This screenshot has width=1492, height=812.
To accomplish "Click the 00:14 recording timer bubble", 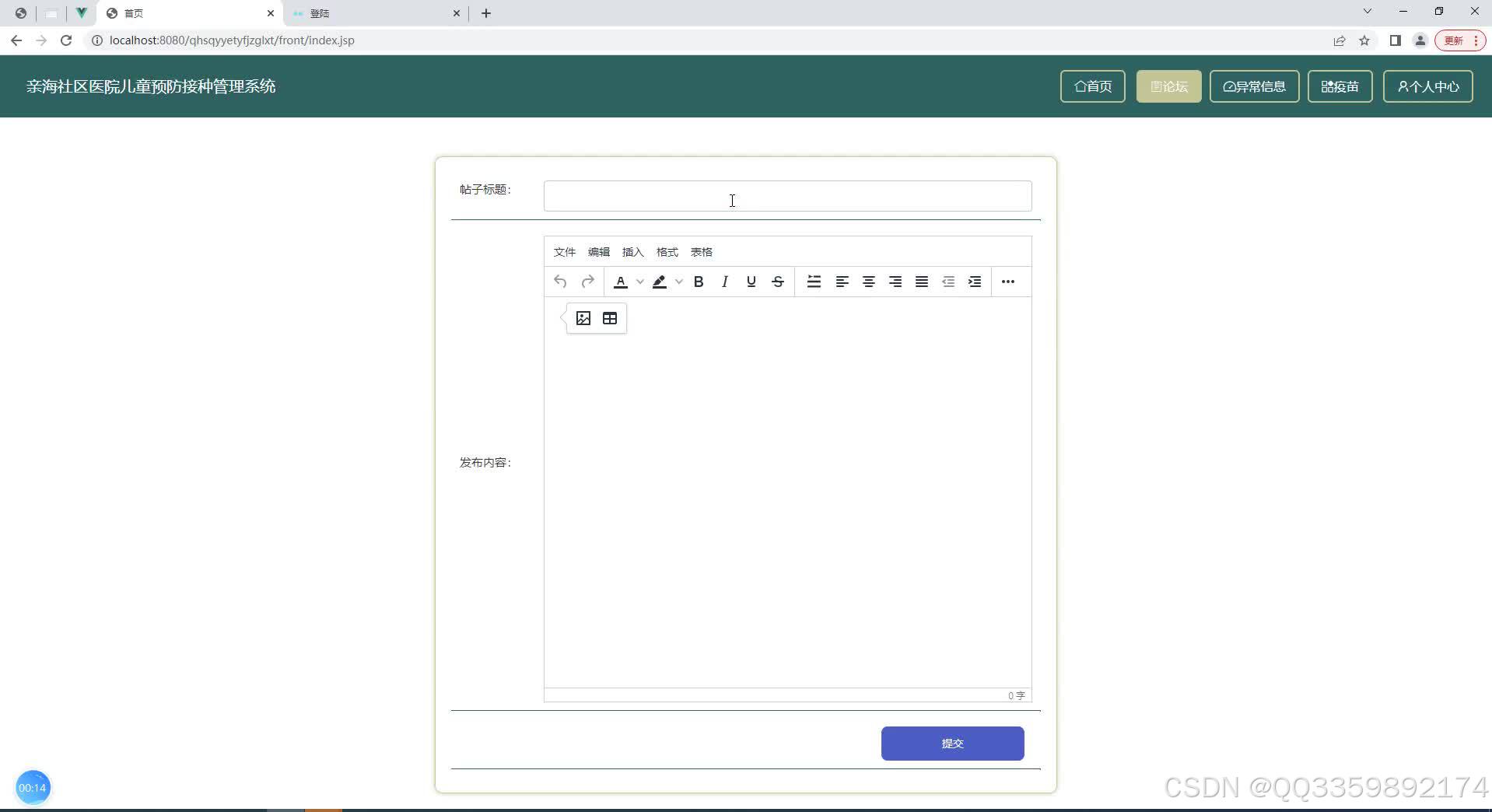I will pyautogui.click(x=33, y=788).
